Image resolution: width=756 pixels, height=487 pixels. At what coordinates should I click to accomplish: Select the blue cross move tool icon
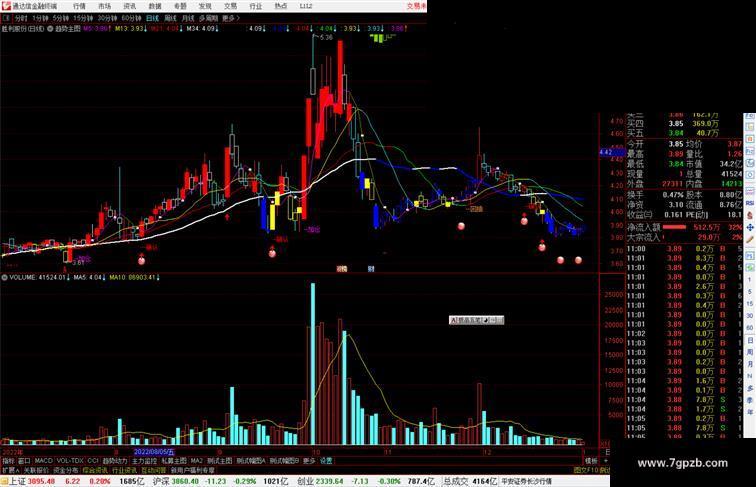pos(750,227)
